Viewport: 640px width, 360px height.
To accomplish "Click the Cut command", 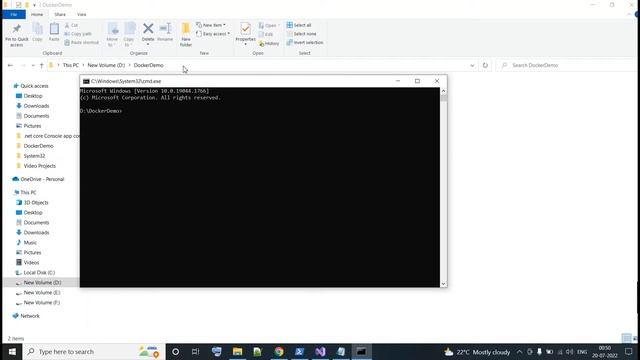I will click(x=71, y=25).
